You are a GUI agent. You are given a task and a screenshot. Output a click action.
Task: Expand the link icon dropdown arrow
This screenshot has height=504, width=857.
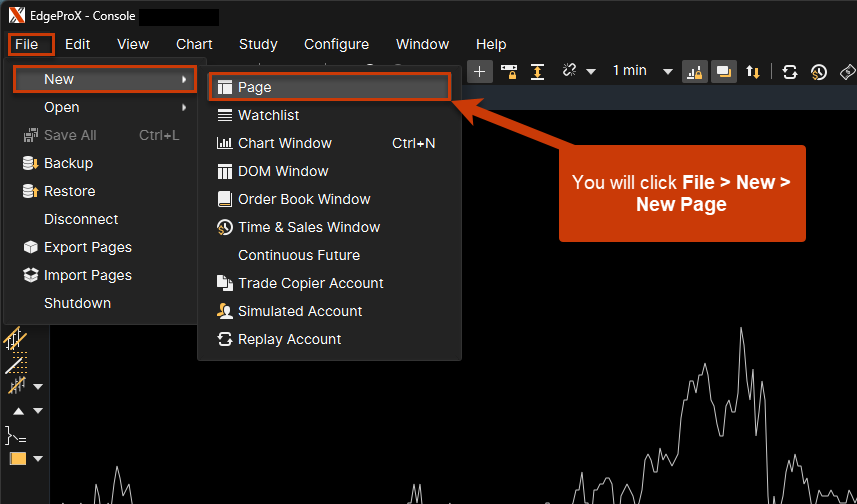click(x=591, y=71)
